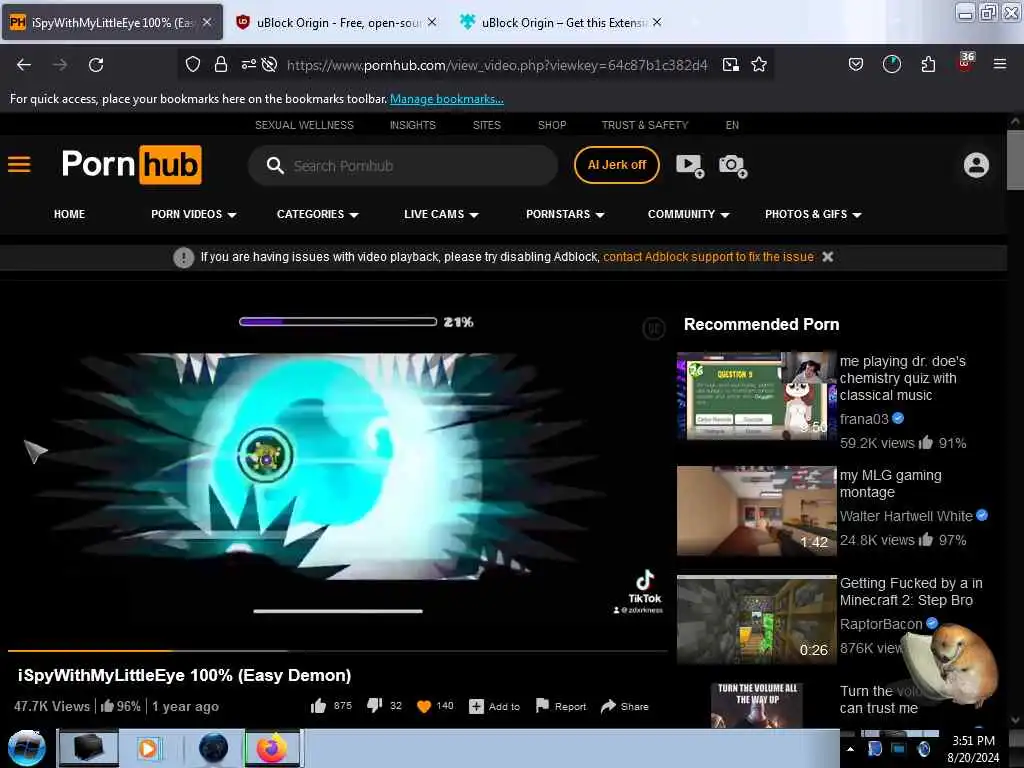Open RaptorBacon channel link
The height and width of the screenshot is (768, 1024).
880,624
